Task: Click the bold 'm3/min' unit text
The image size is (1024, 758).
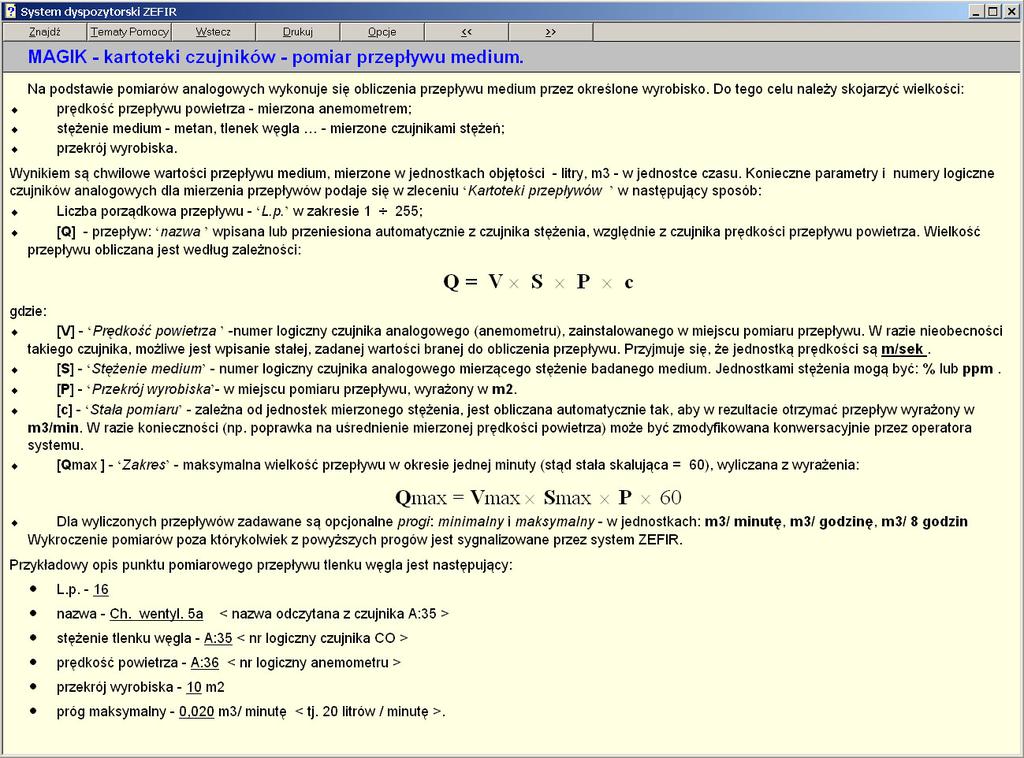Action: tap(54, 428)
